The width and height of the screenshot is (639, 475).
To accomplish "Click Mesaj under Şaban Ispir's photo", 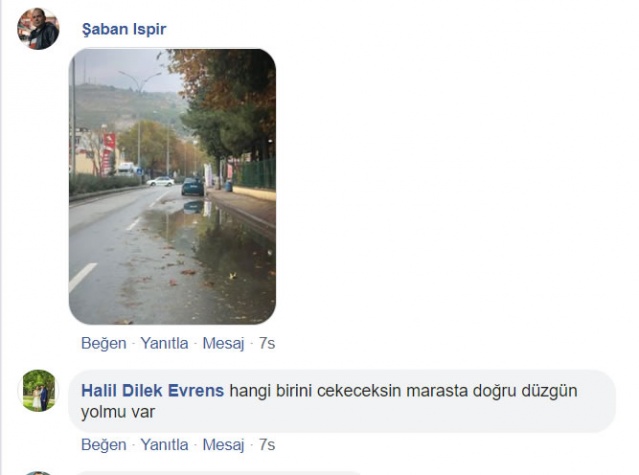I will pos(223,343).
